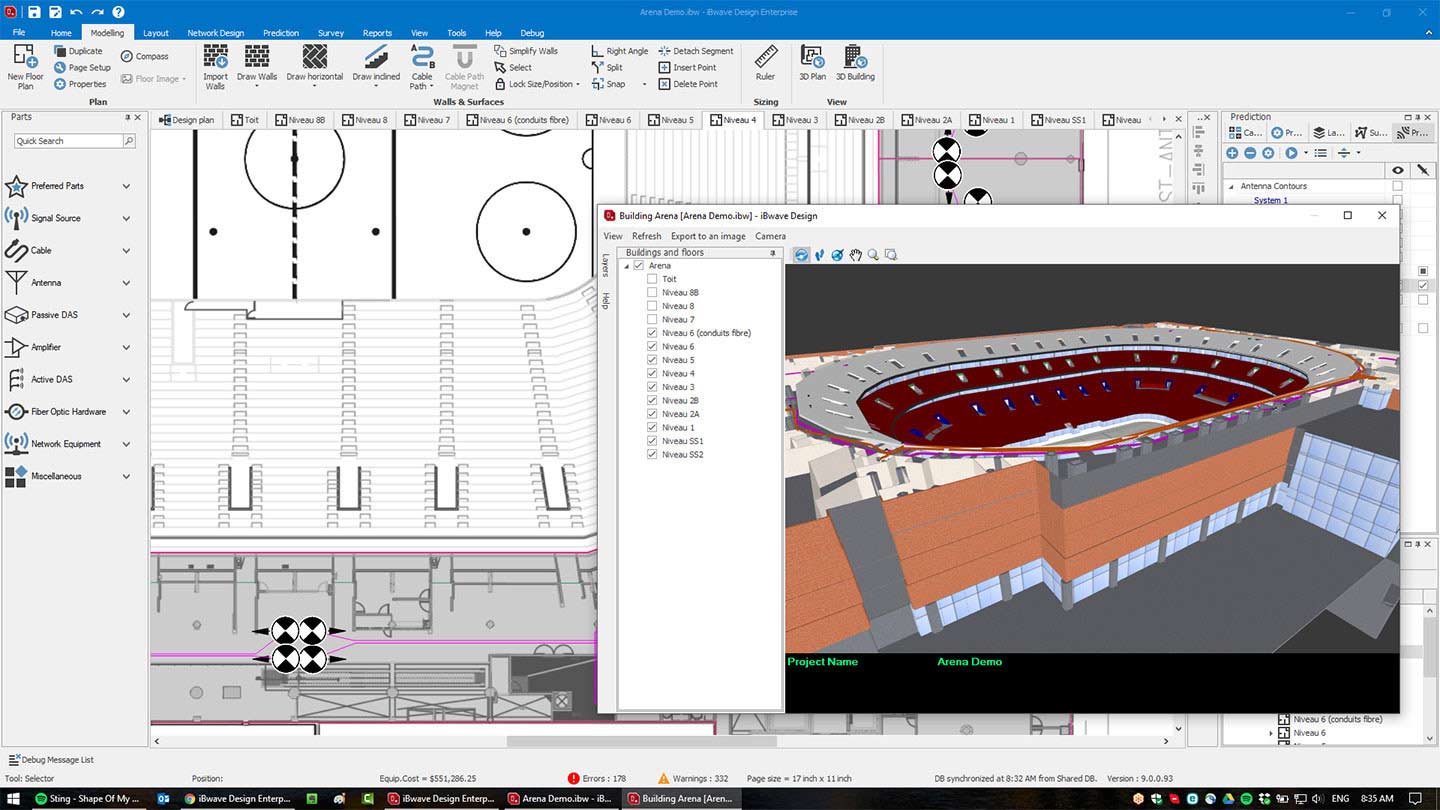Expand the Preferred Parts category
The height and width of the screenshot is (810, 1440).
coord(126,186)
